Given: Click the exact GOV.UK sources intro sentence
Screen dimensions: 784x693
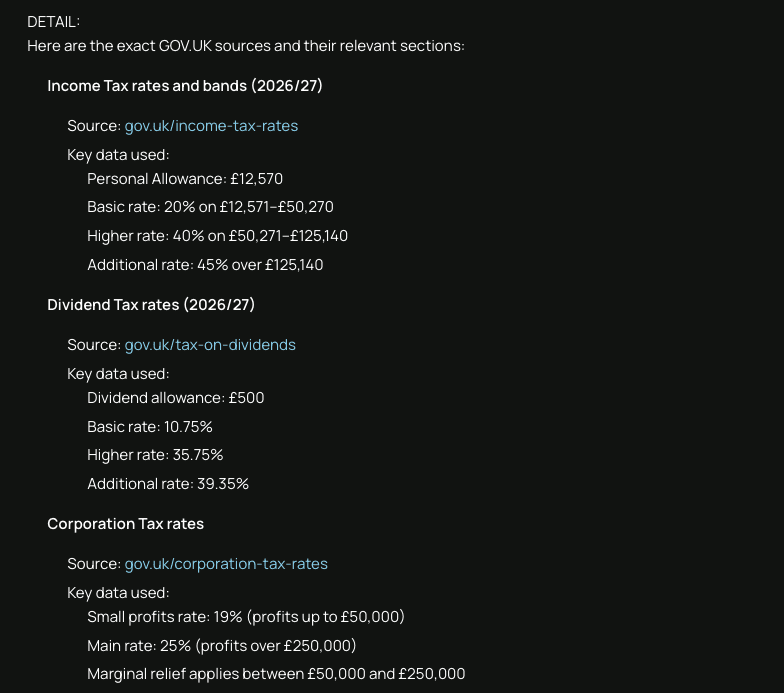Looking at the screenshot, I should click(246, 46).
